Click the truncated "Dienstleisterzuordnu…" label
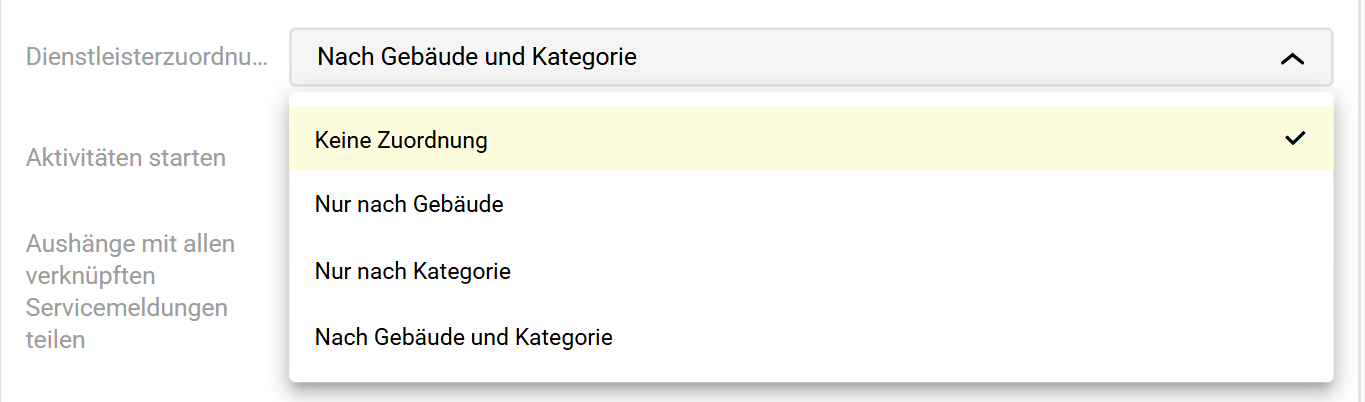Screen dimensions: 1365x402 coord(147,57)
